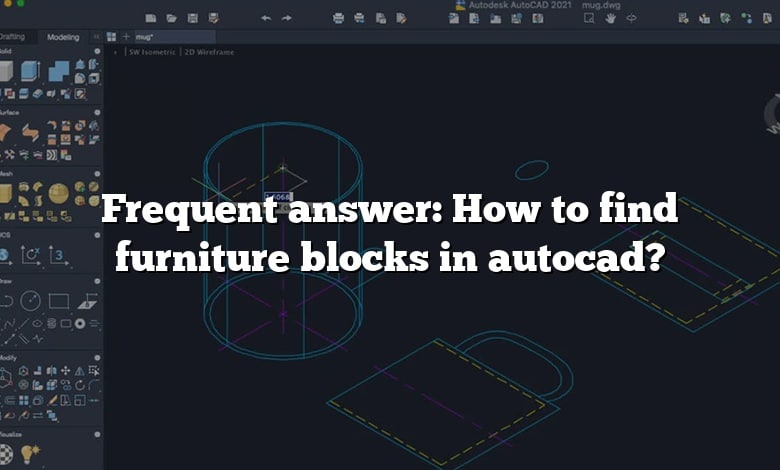This screenshot has height=470, width=780.
Task: Open the 2D Wireframe visual style control
Action: (x=209, y=52)
